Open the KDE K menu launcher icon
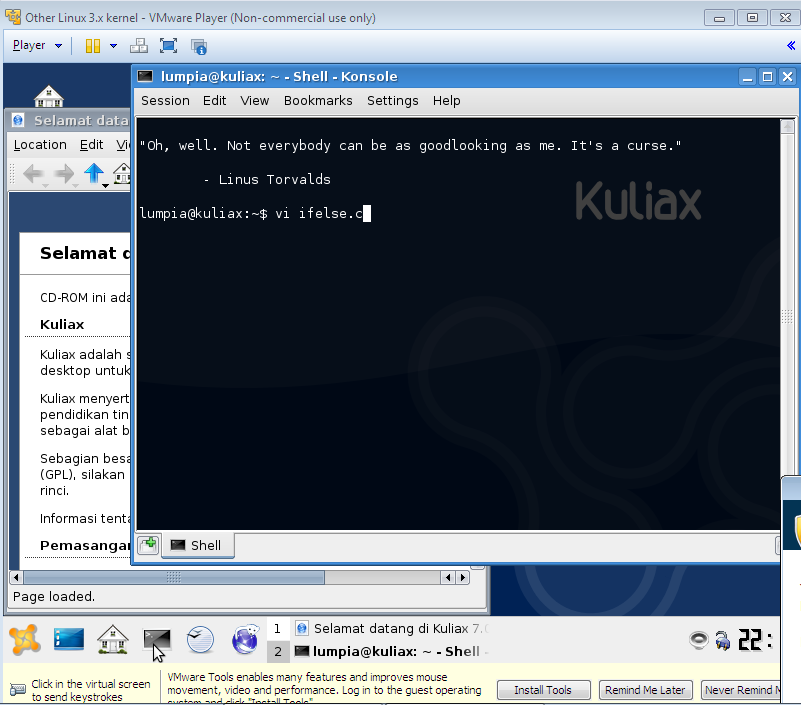Viewport: 801px width, 705px height. coord(24,639)
